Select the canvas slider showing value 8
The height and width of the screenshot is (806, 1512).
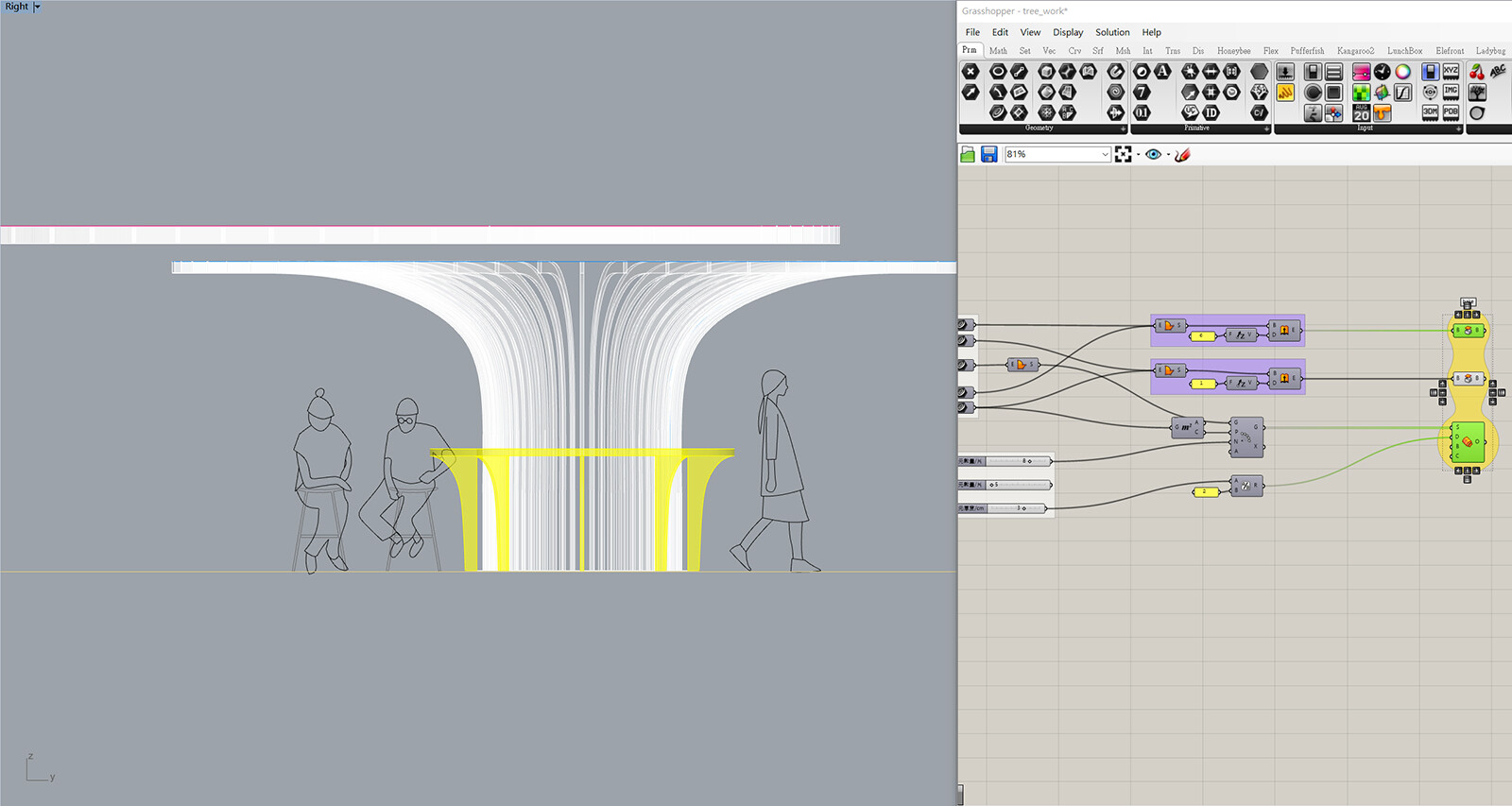click(1005, 461)
